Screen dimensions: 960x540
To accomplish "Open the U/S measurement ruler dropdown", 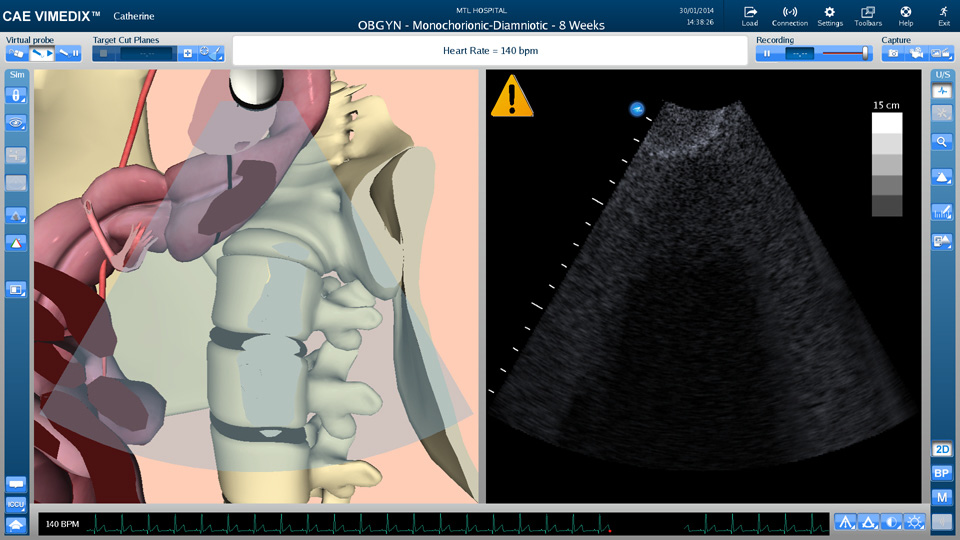I will click(x=942, y=212).
